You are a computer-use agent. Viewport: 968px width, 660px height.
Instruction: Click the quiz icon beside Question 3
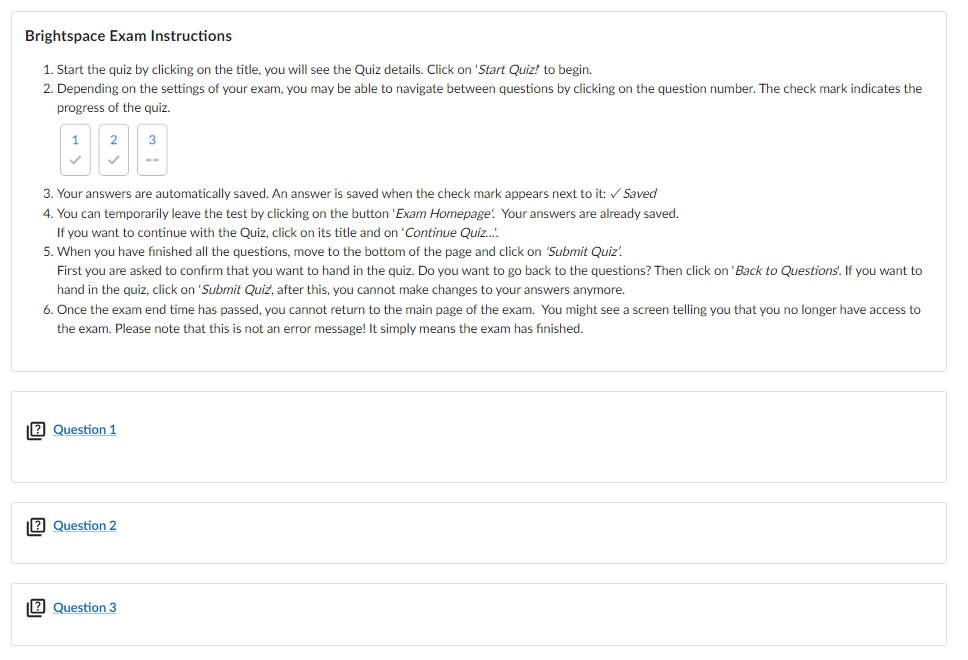36,609
